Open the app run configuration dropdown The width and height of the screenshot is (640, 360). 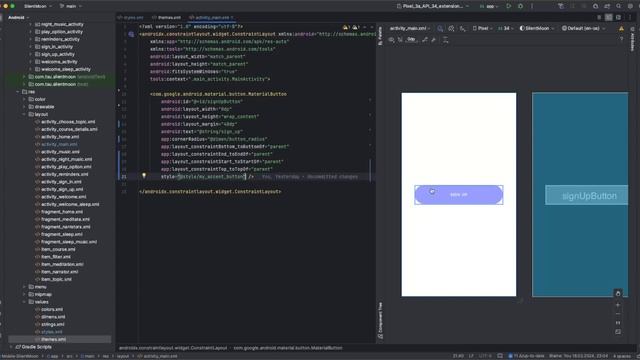pyautogui.click(x=489, y=6)
